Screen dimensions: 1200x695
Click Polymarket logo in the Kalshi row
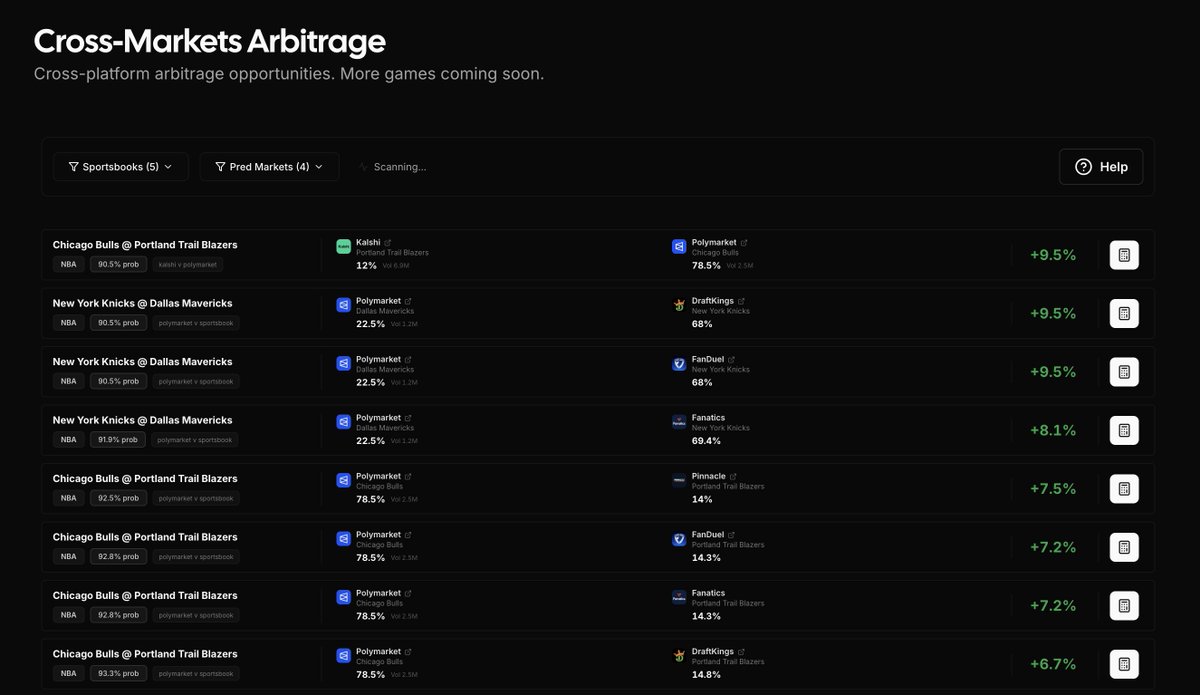click(679, 246)
